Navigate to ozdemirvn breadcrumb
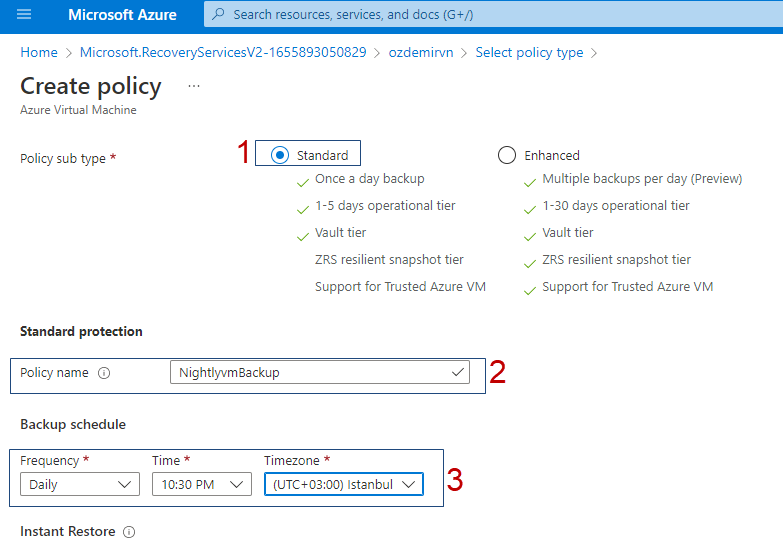The width and height of the screenshot is (783, 542). click(421, 52)
